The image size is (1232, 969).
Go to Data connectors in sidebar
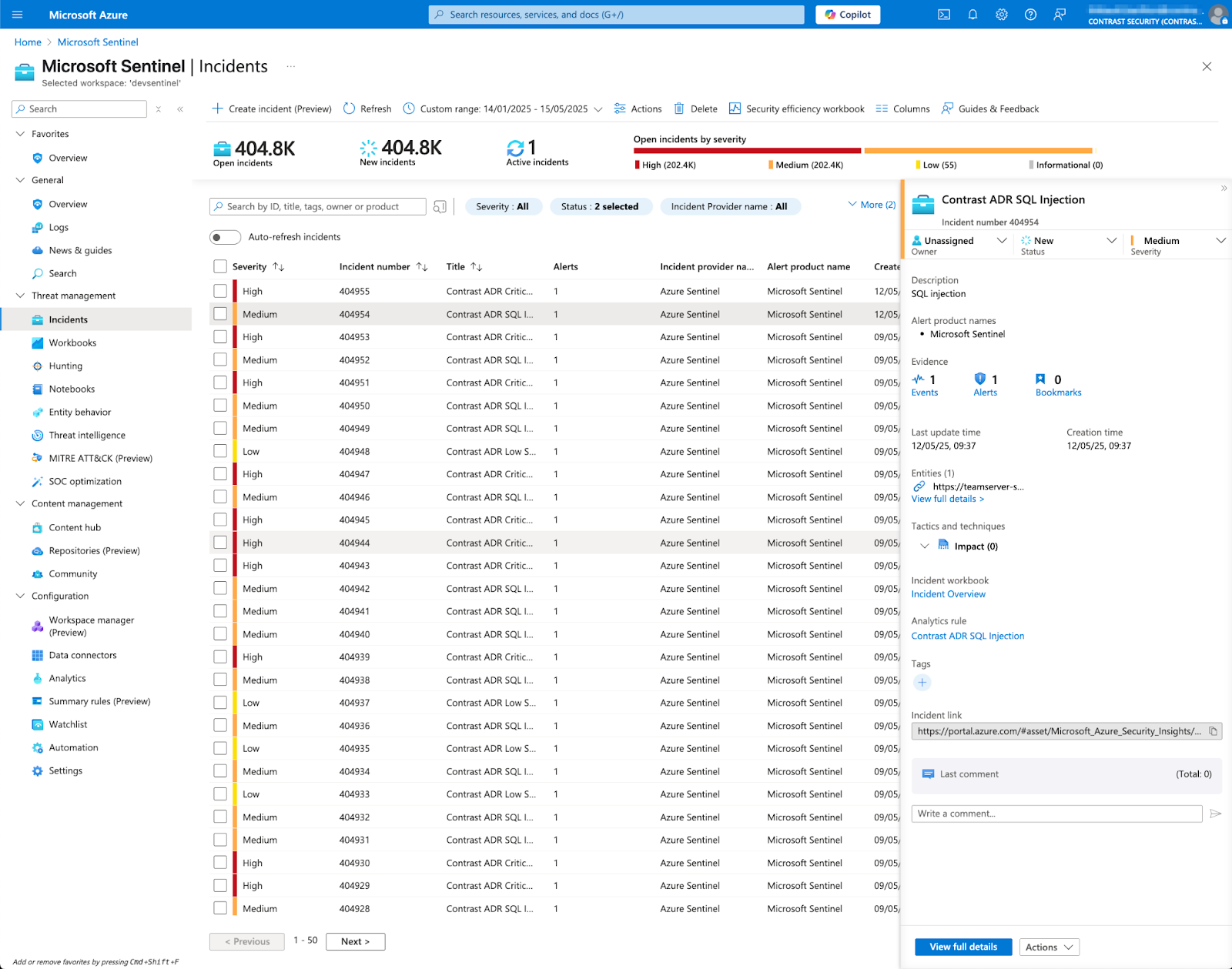pyautogui.click(x=82, y=655)
